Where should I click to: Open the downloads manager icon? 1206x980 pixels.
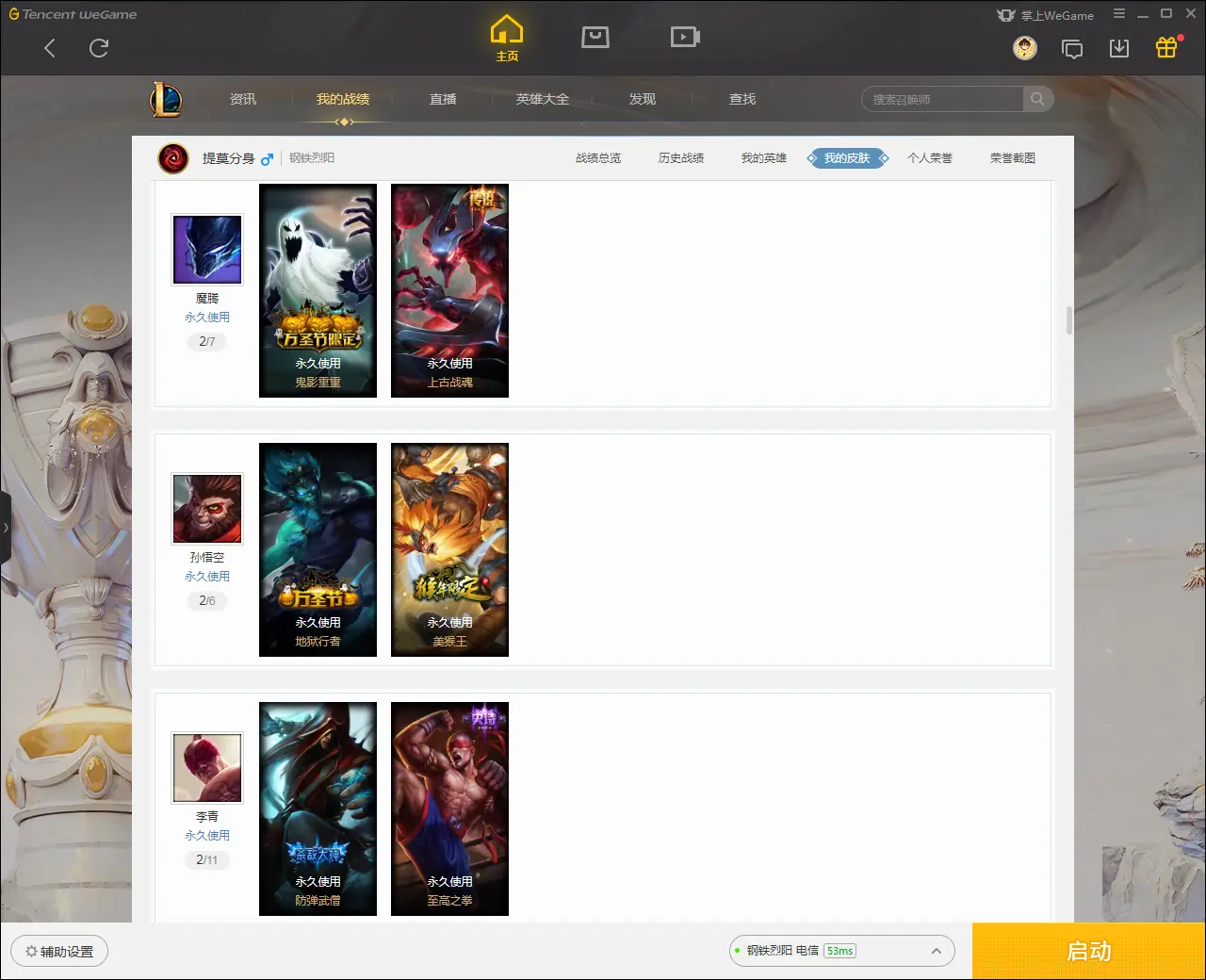[1119, 48]
